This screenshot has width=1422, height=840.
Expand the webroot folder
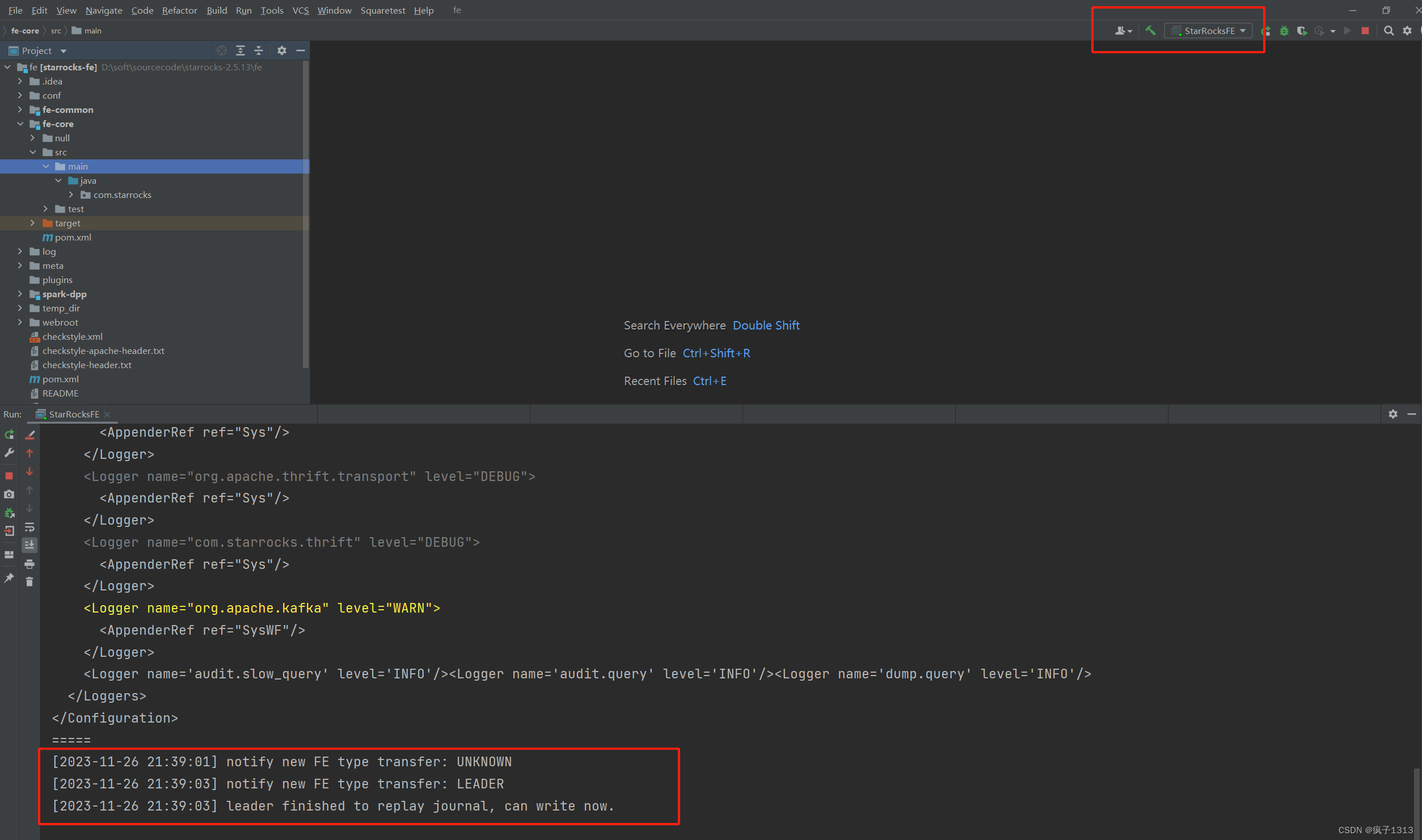tap(20, 322)
